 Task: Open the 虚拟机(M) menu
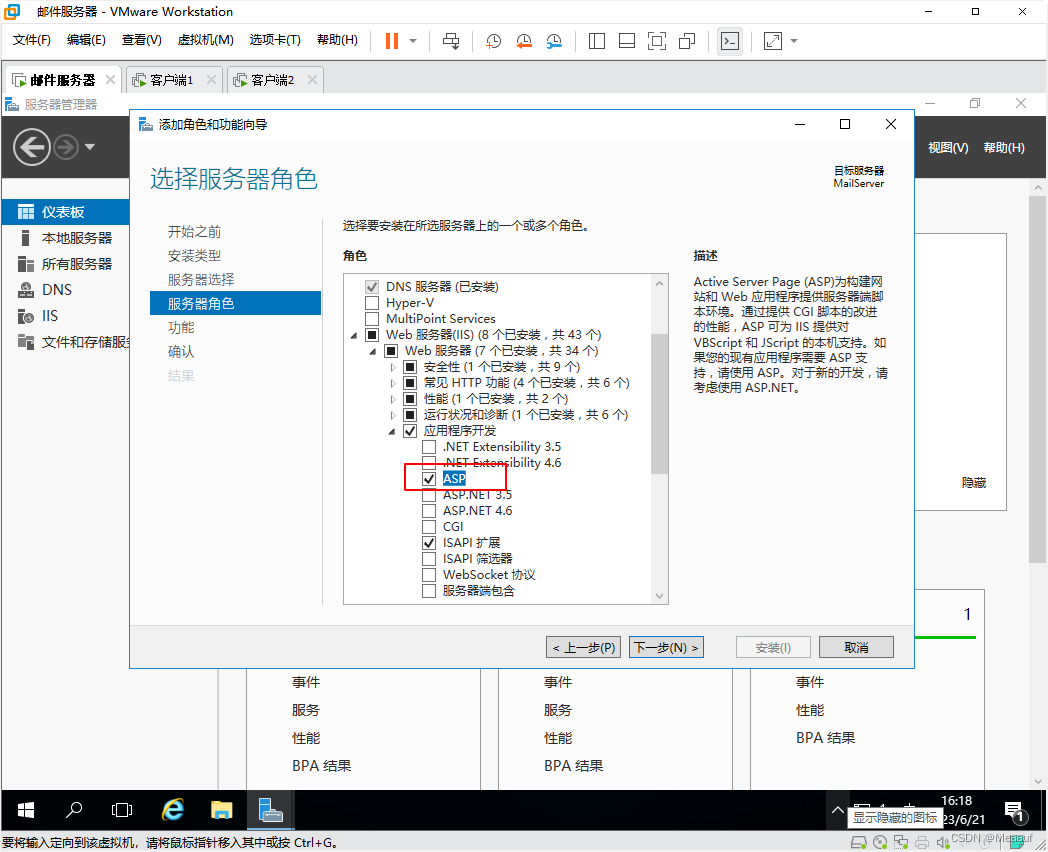[x=205, y=40]
